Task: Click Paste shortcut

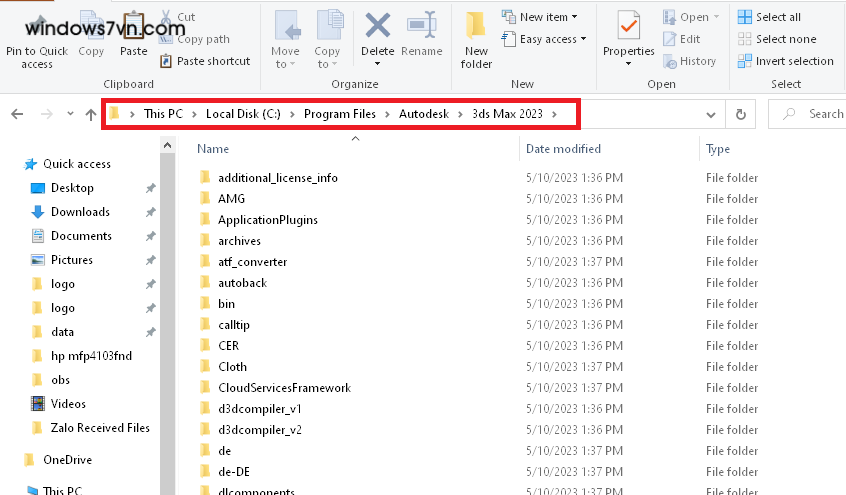Action: click(x=204, y=61)
